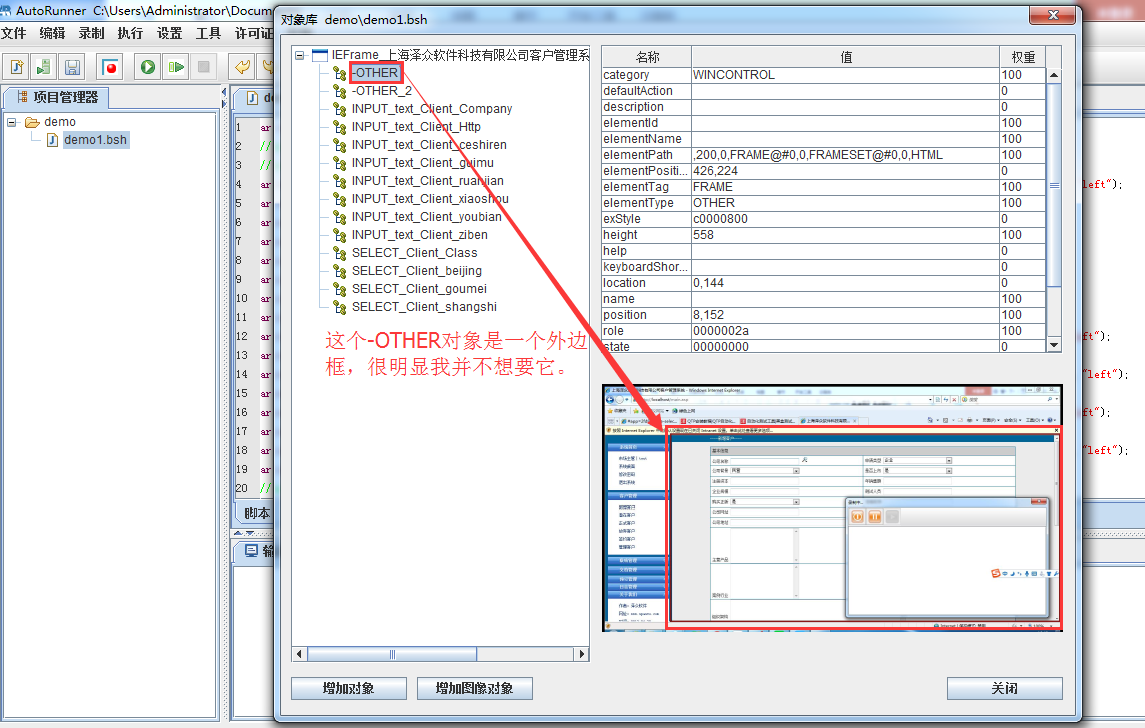Open the 录制 menu
This screenshot has height=728, width=1145.
click(91, 33)
